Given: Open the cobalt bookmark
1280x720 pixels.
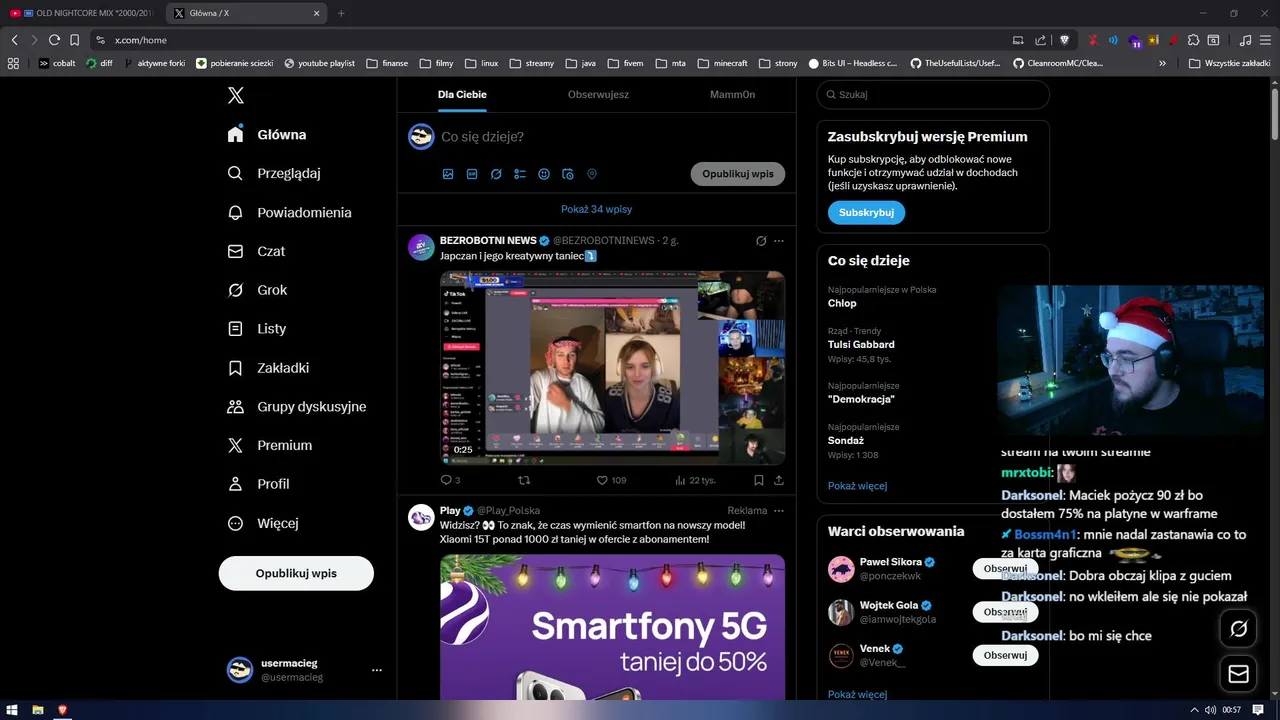Looking at the screenshot, I should [57, 63].
